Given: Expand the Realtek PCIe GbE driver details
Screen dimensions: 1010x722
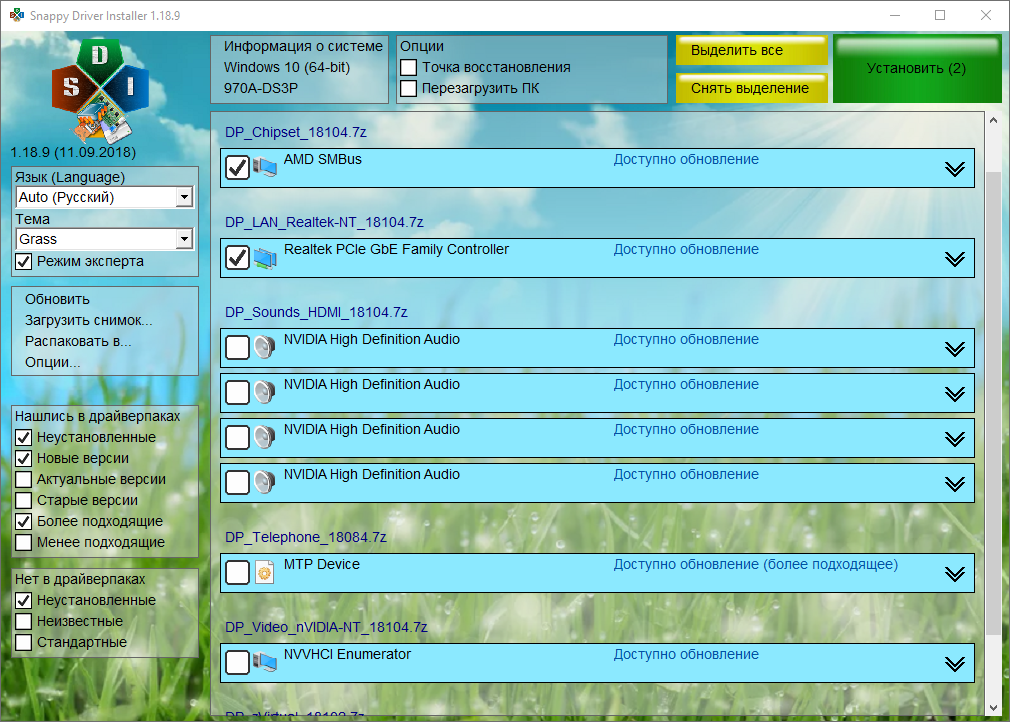Looking at the screenshot, I should [955, 259].
